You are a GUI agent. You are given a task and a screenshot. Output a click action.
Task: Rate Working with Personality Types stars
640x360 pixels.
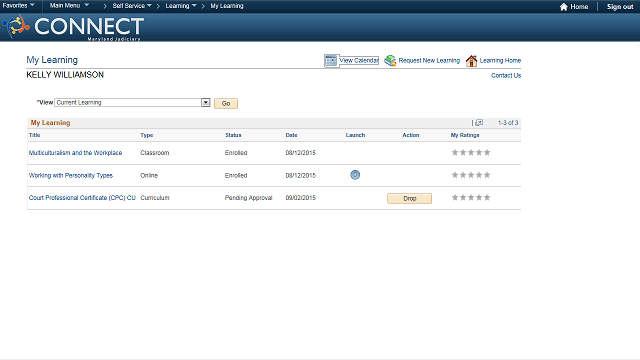click(471, 175)
